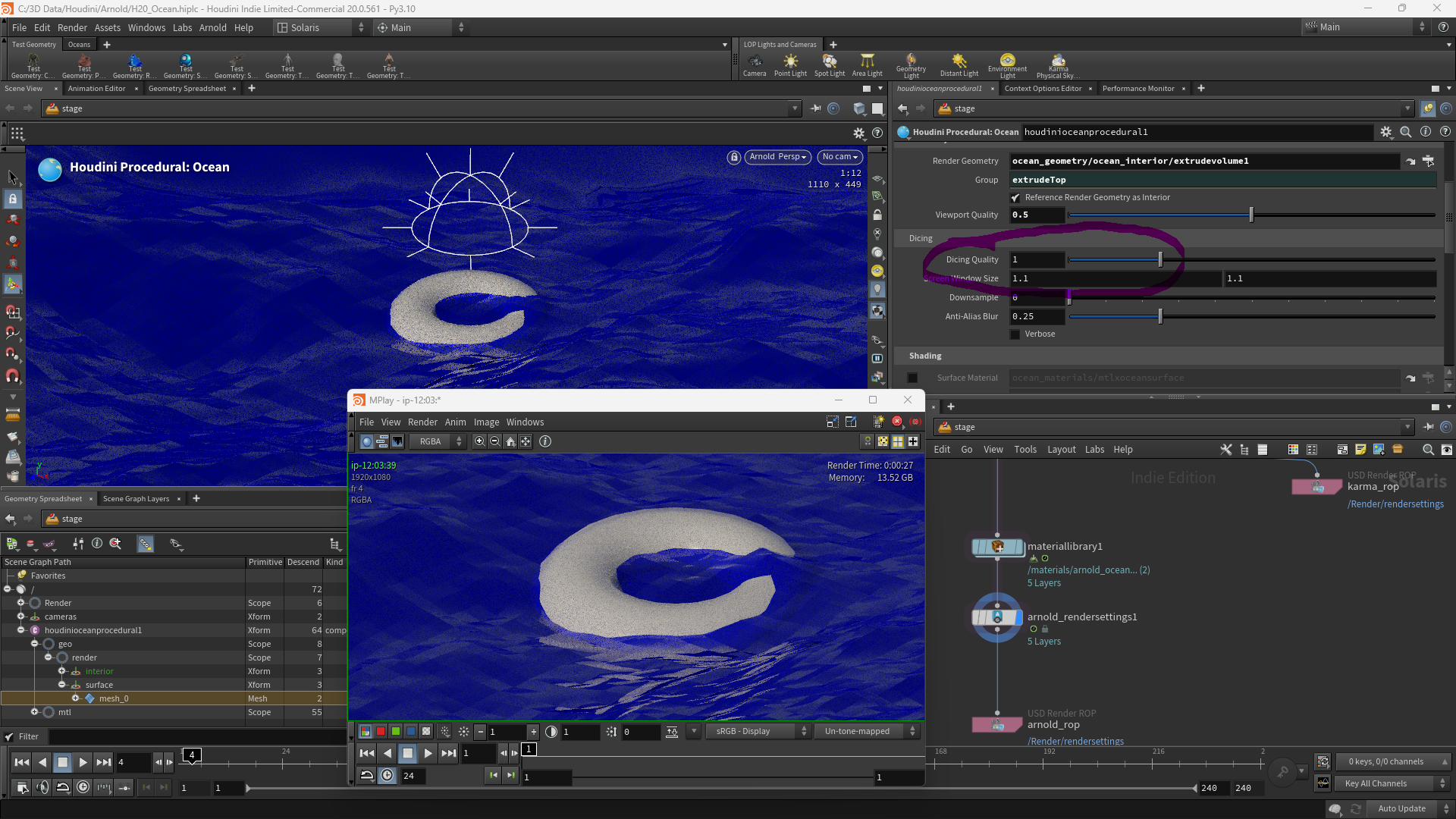The image size is (1456, 819).
Task: Create a Geometry Light from shelf
Action: point(911,65)
